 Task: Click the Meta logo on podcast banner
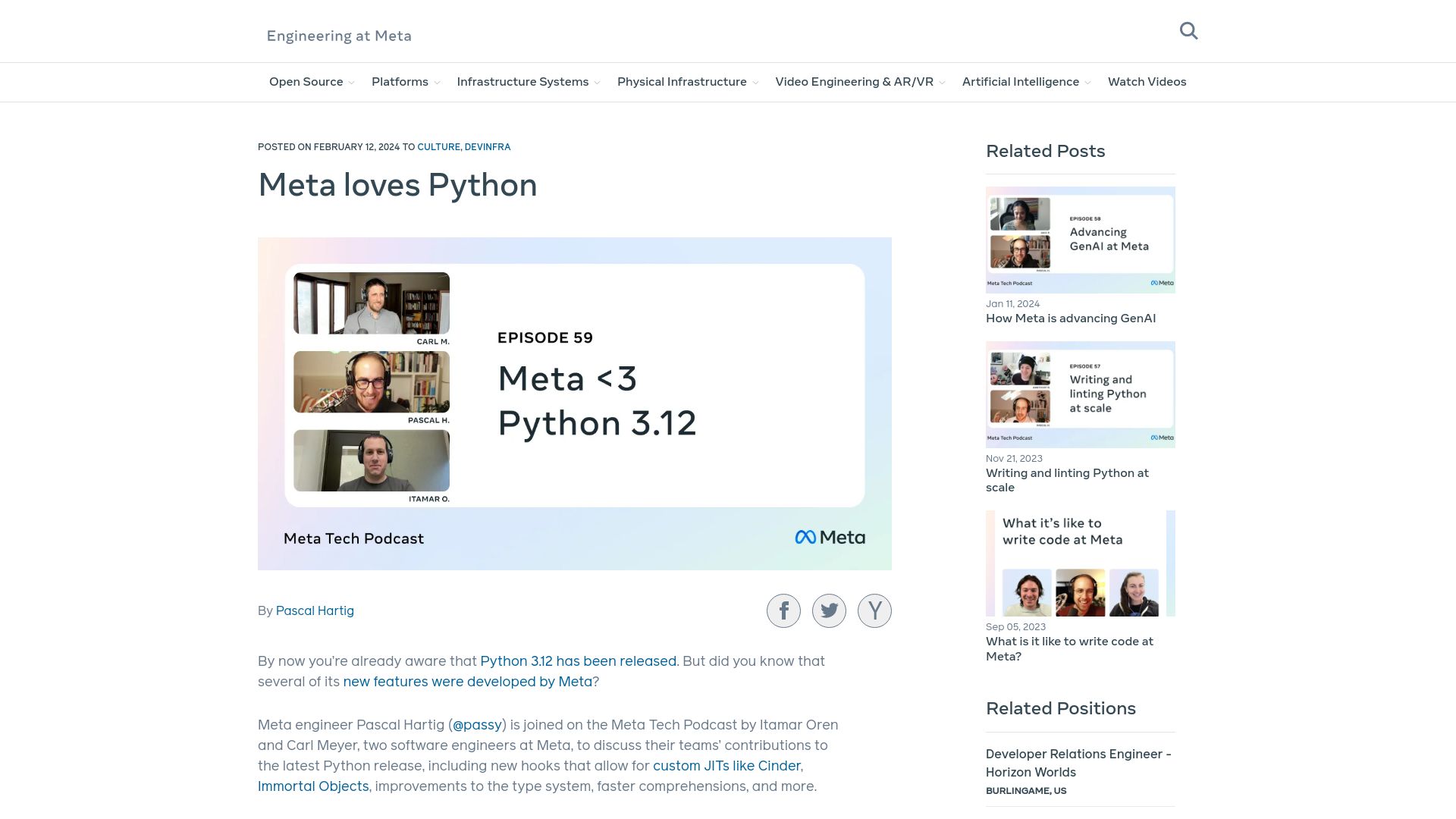point(830,538)
